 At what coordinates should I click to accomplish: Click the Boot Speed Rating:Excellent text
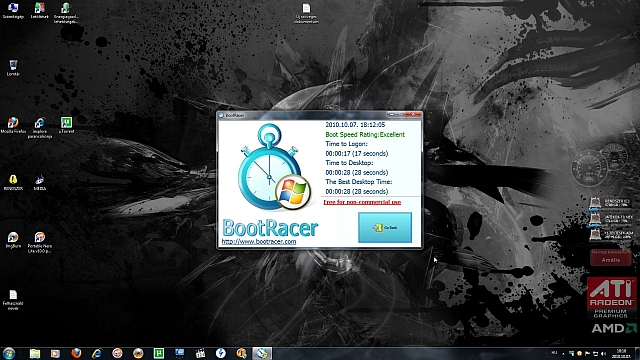coord(365,134)
